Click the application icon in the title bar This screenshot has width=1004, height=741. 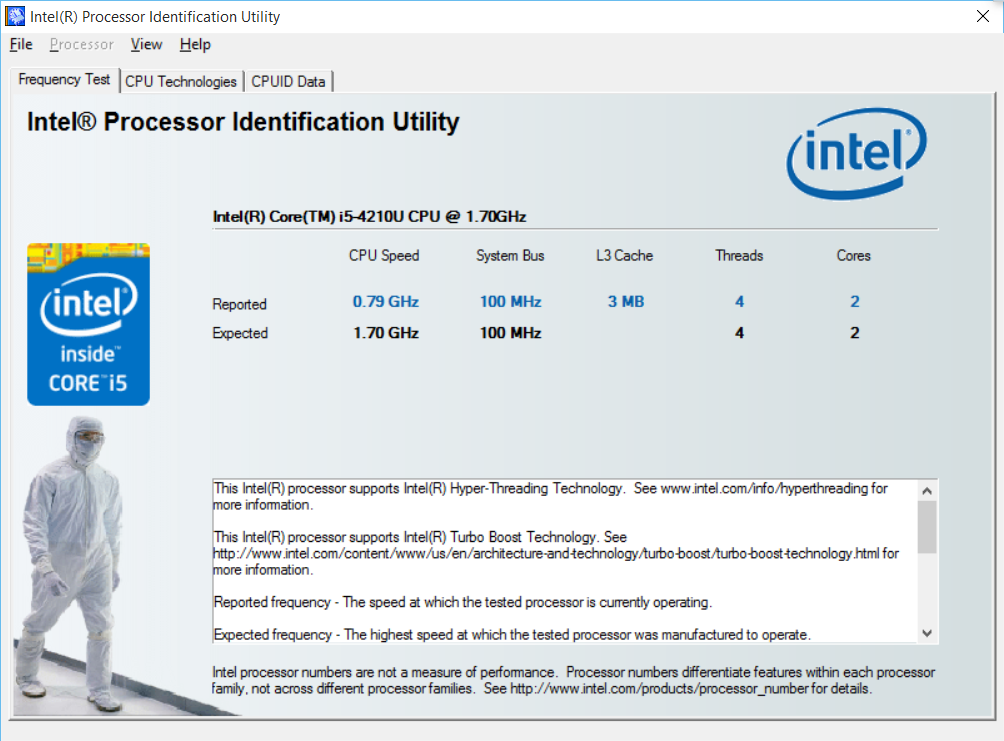pyautogui.click(x=15, y=16)
